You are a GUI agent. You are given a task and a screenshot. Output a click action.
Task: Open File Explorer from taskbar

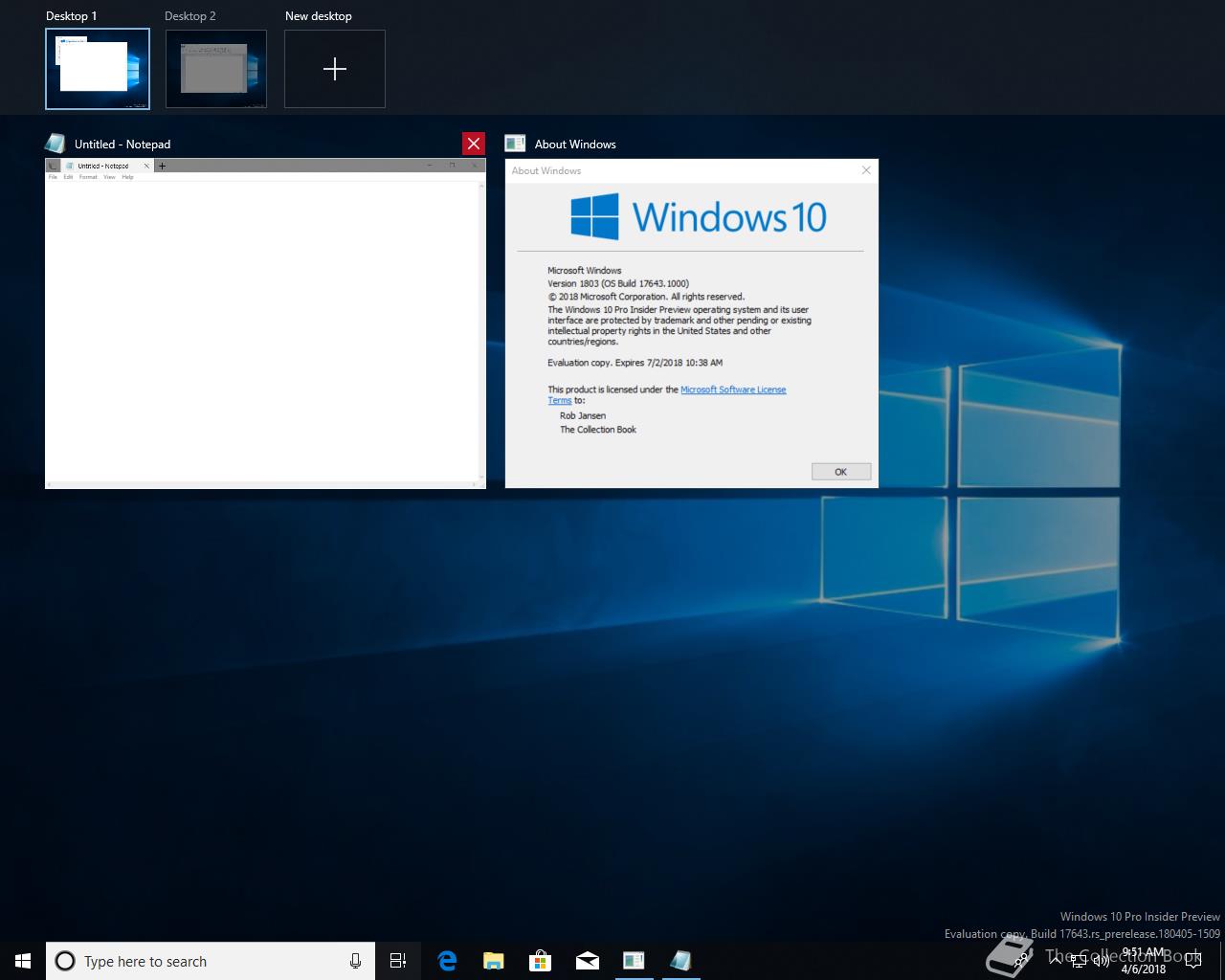click(x=493, y=961)
